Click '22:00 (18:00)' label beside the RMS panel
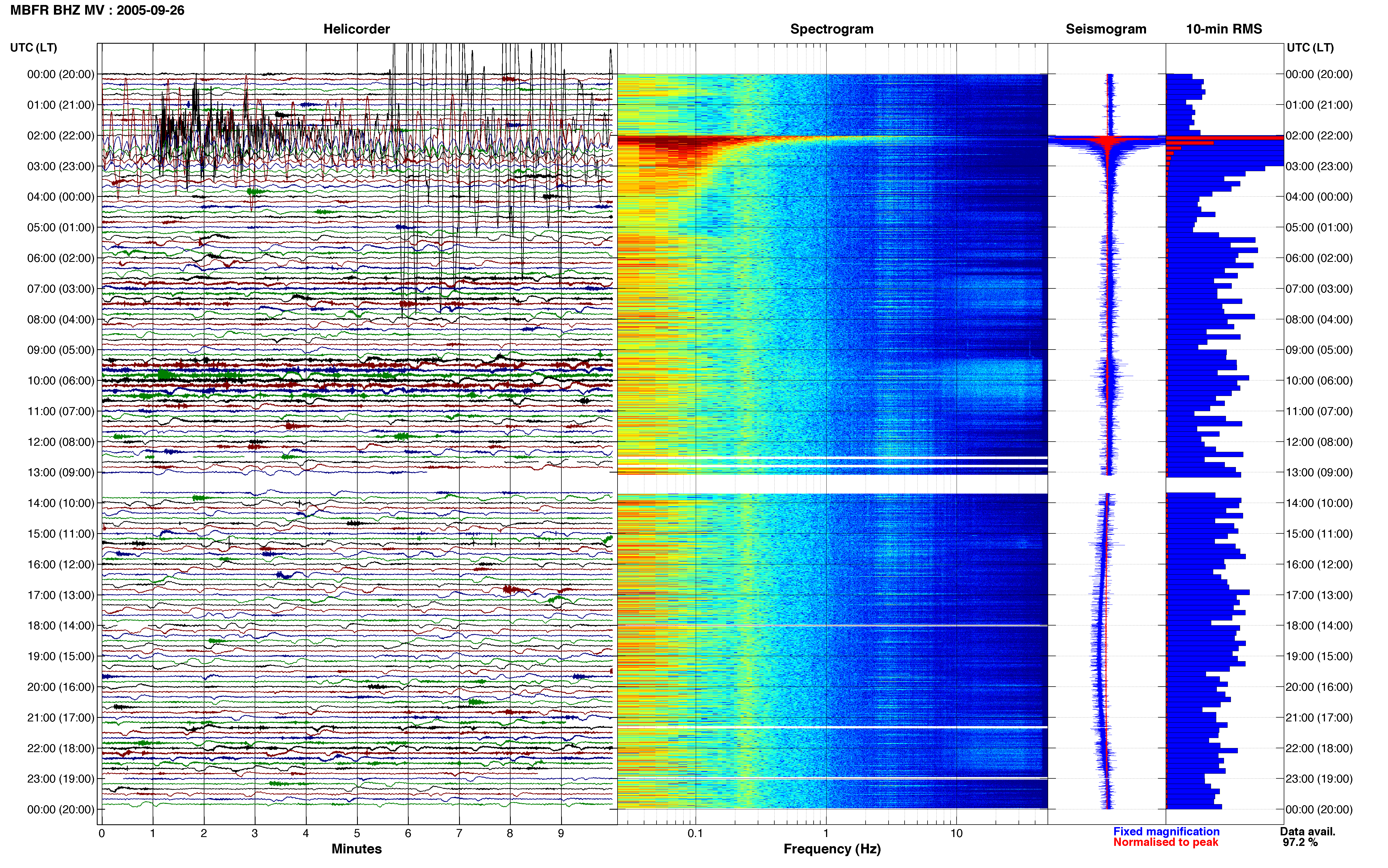The height and width of the screenshot is (868, 1388). click(x=1319, y=748)
